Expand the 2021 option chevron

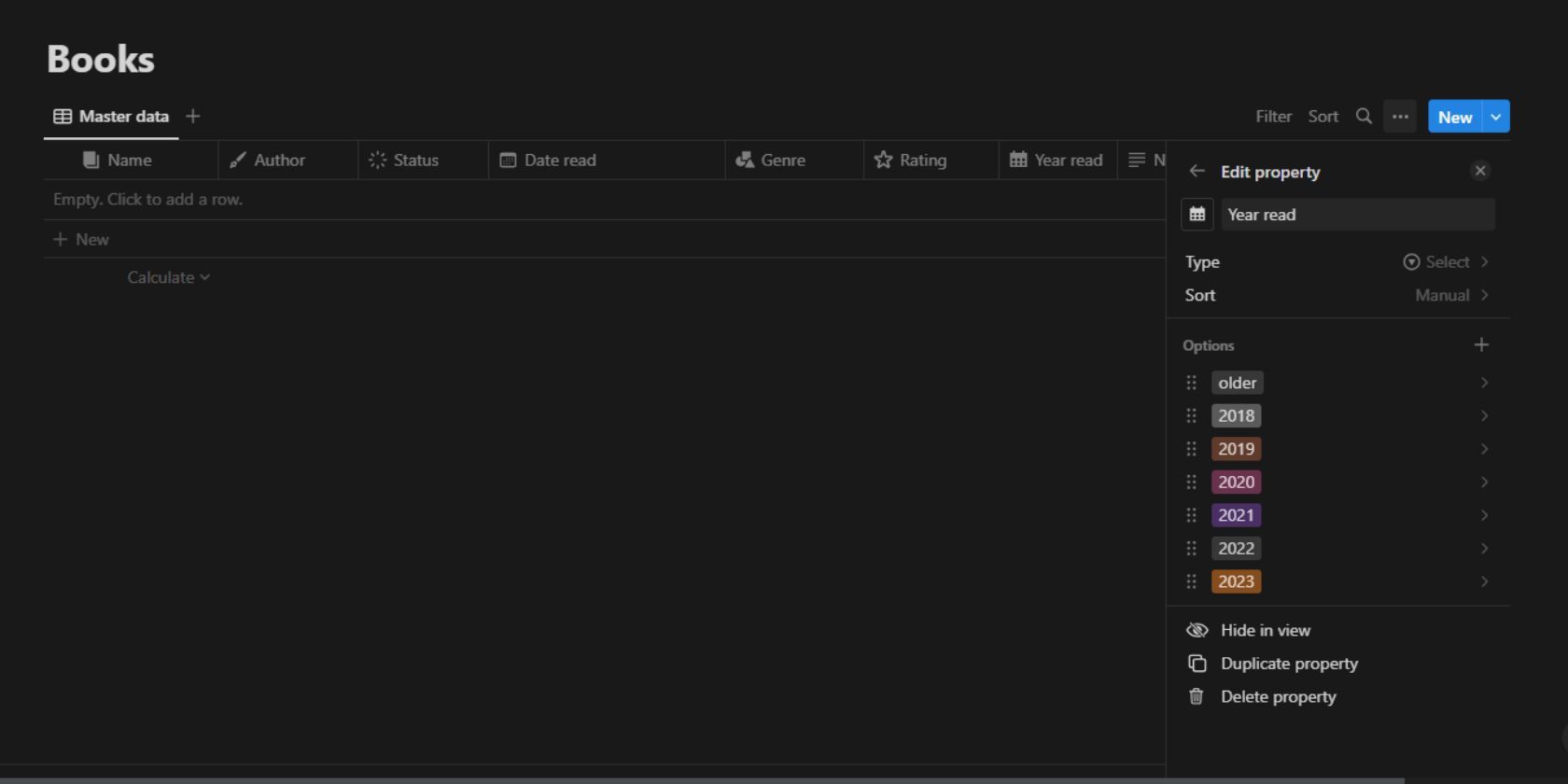(x=1484, y=515)
